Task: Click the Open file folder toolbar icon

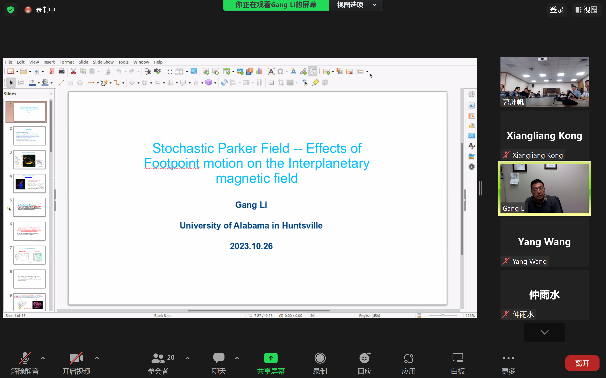Action: [24, 72]
